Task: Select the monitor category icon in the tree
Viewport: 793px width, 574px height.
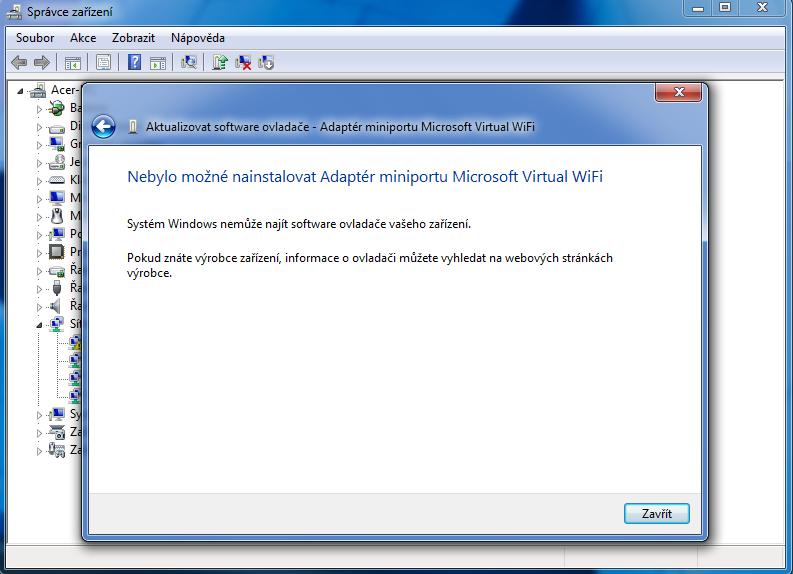Action: tap(57, 198)
